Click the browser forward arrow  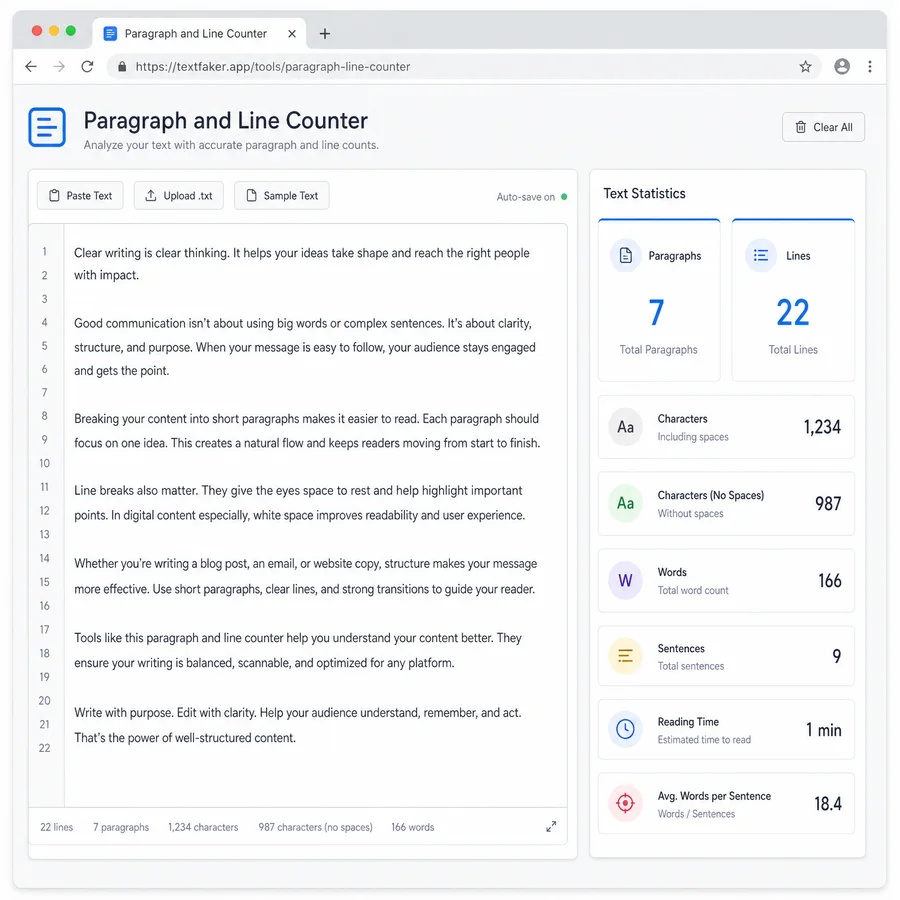pyautogui.click(x=59, y=67)
